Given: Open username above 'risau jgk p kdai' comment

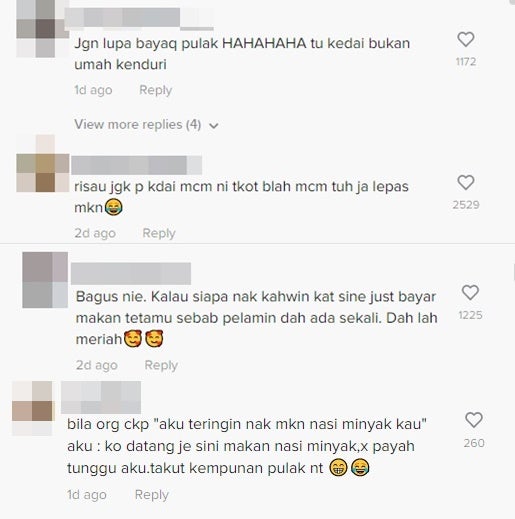Looking at the screenshot, I should [137, 165].
